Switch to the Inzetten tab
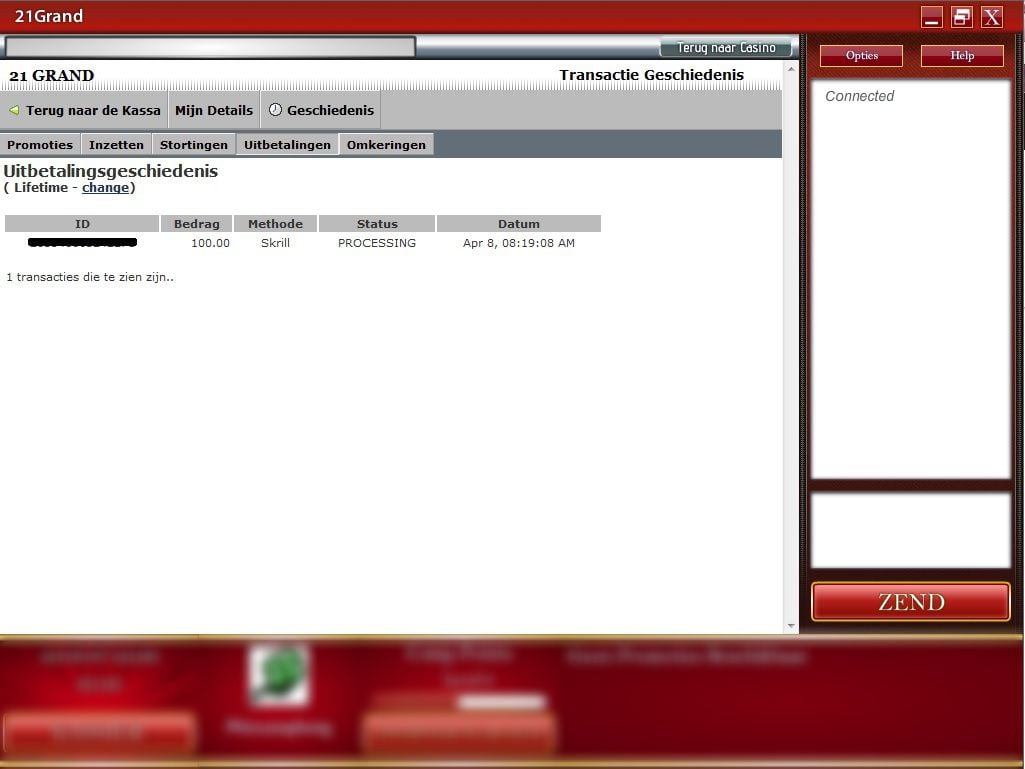The width and height of the screenshot is (1025, 769). click(116, 145)
